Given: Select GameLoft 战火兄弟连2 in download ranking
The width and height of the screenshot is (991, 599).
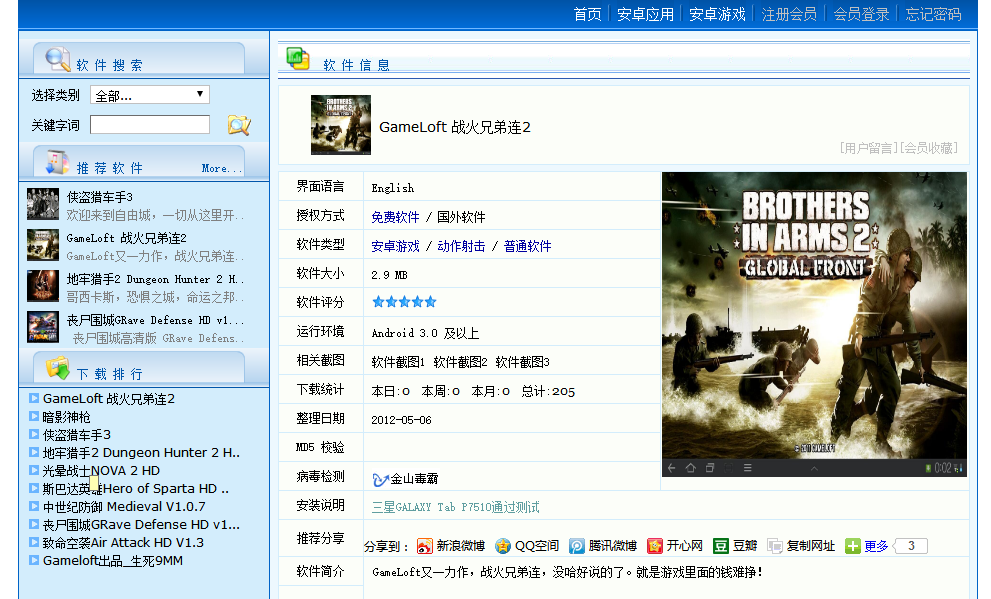Looking at the screenshot, I should coord(109,399).
